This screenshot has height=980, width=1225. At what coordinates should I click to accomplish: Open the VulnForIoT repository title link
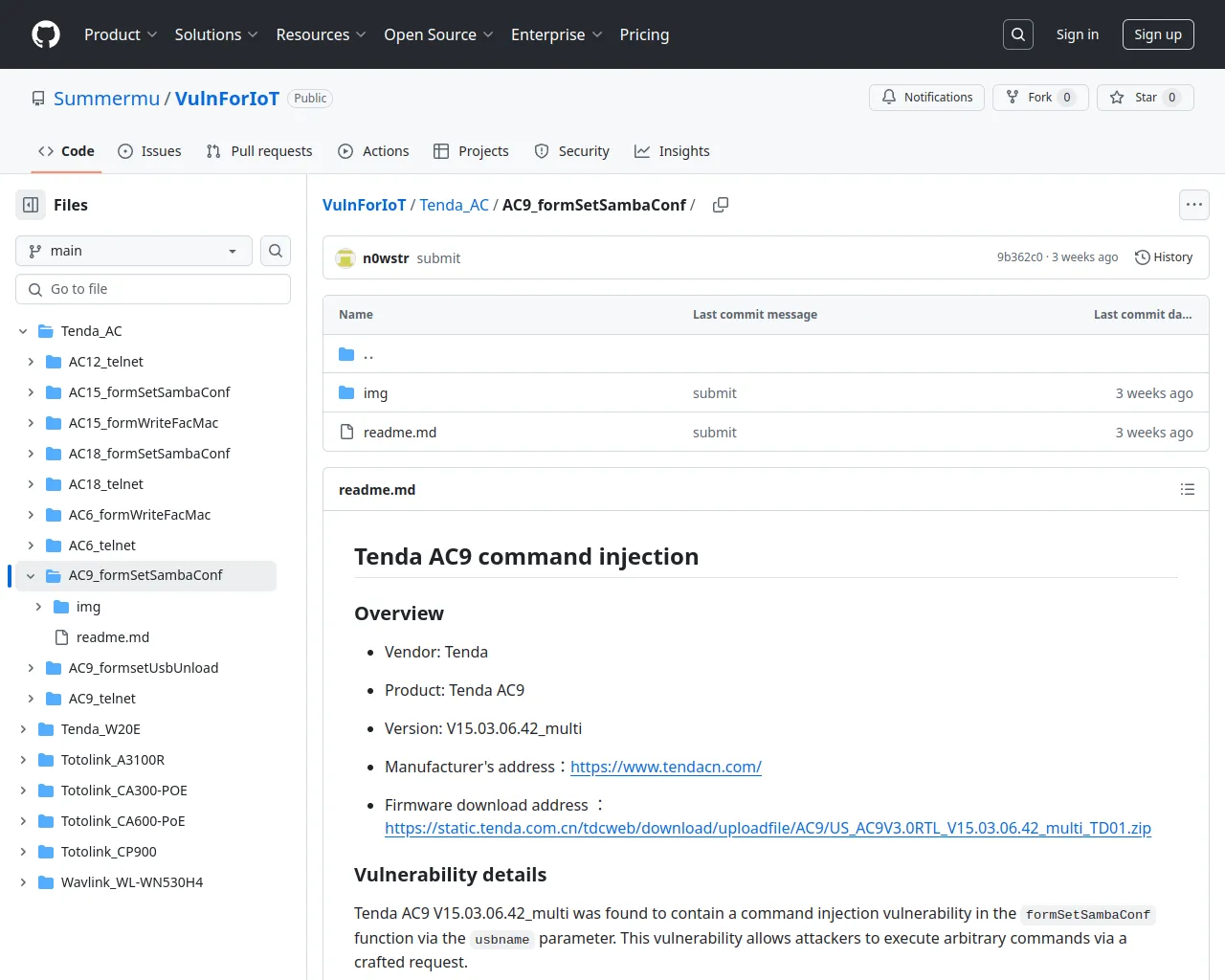[x=227, y=99]
